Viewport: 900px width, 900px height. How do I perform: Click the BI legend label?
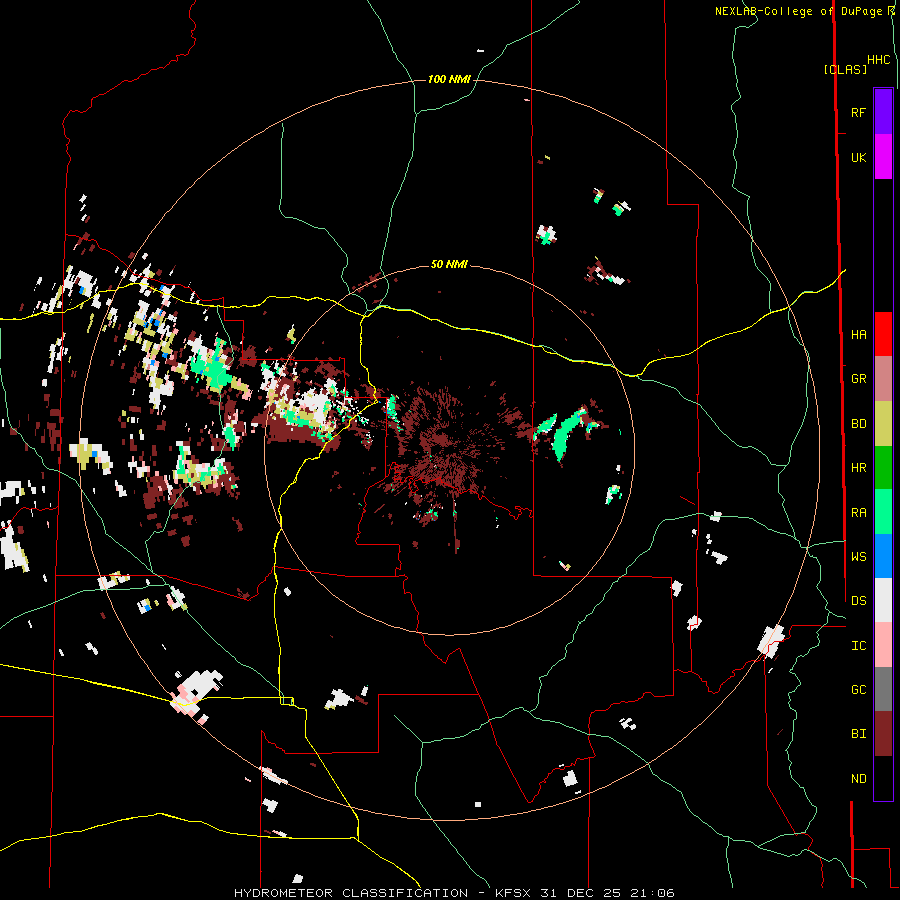858,734
